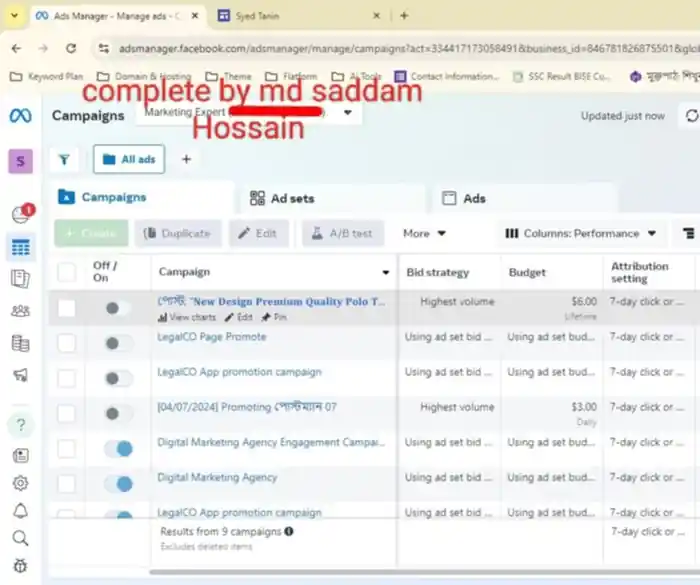Click the Edit toolbar button
Viewport: 700px width, 585px height.
click(x=259, y=233)
